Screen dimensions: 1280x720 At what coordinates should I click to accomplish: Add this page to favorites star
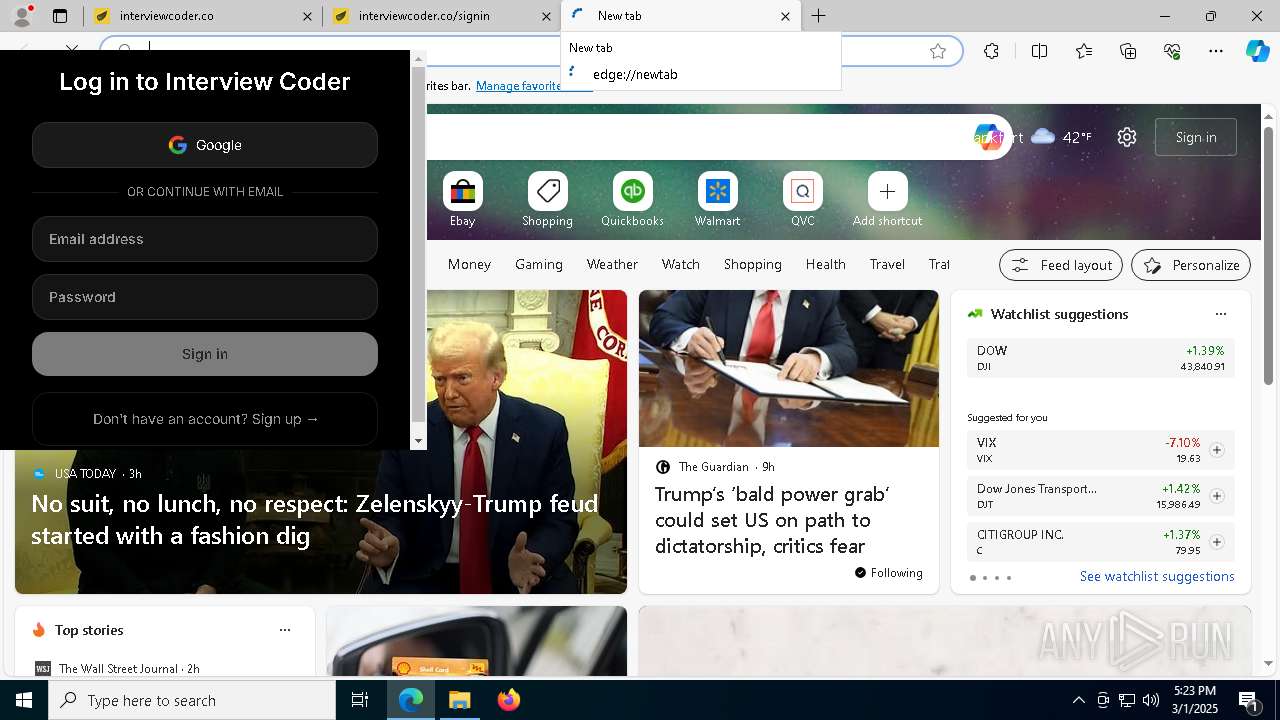coord(937,51)
